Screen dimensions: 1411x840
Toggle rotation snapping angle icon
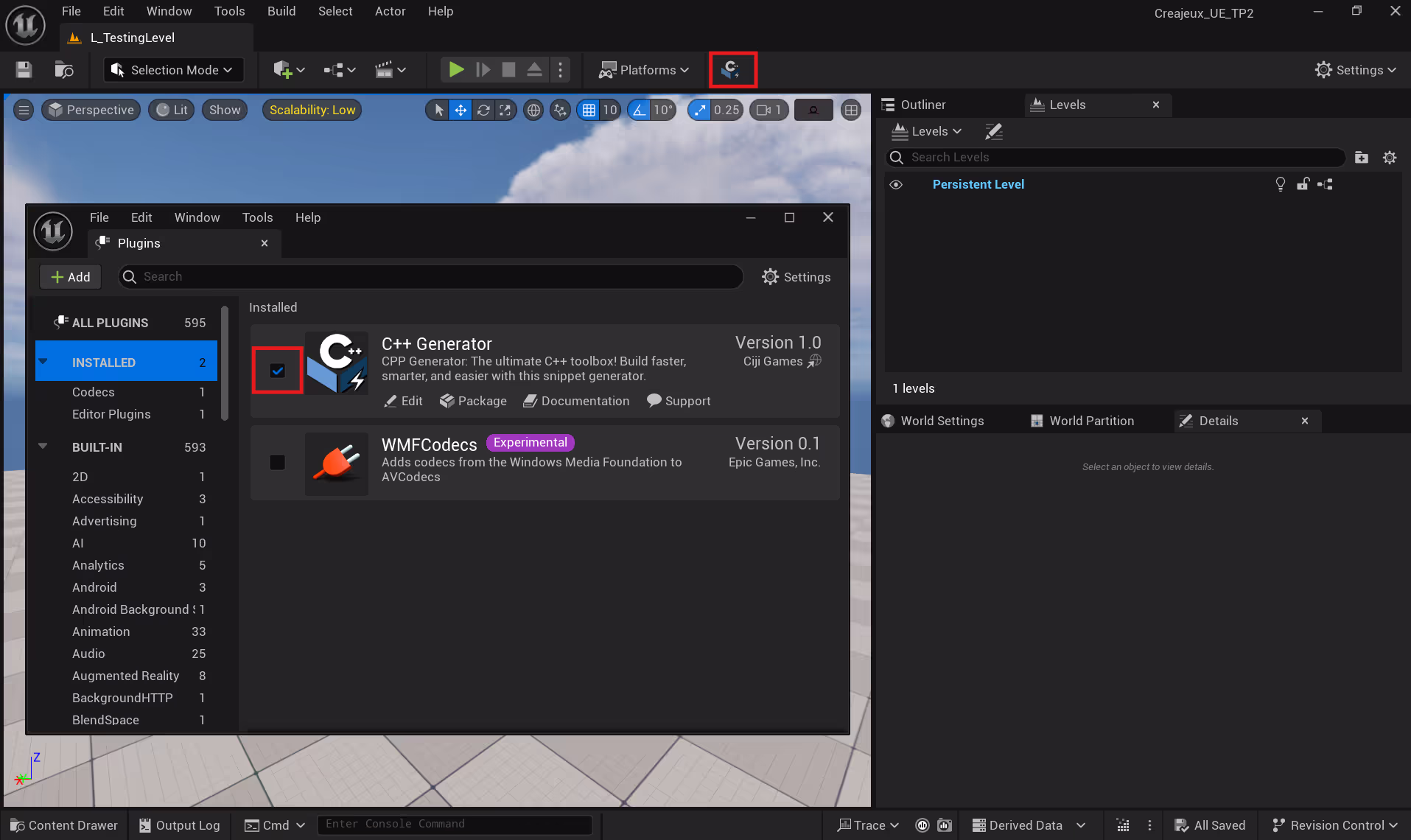click(639, 110)
